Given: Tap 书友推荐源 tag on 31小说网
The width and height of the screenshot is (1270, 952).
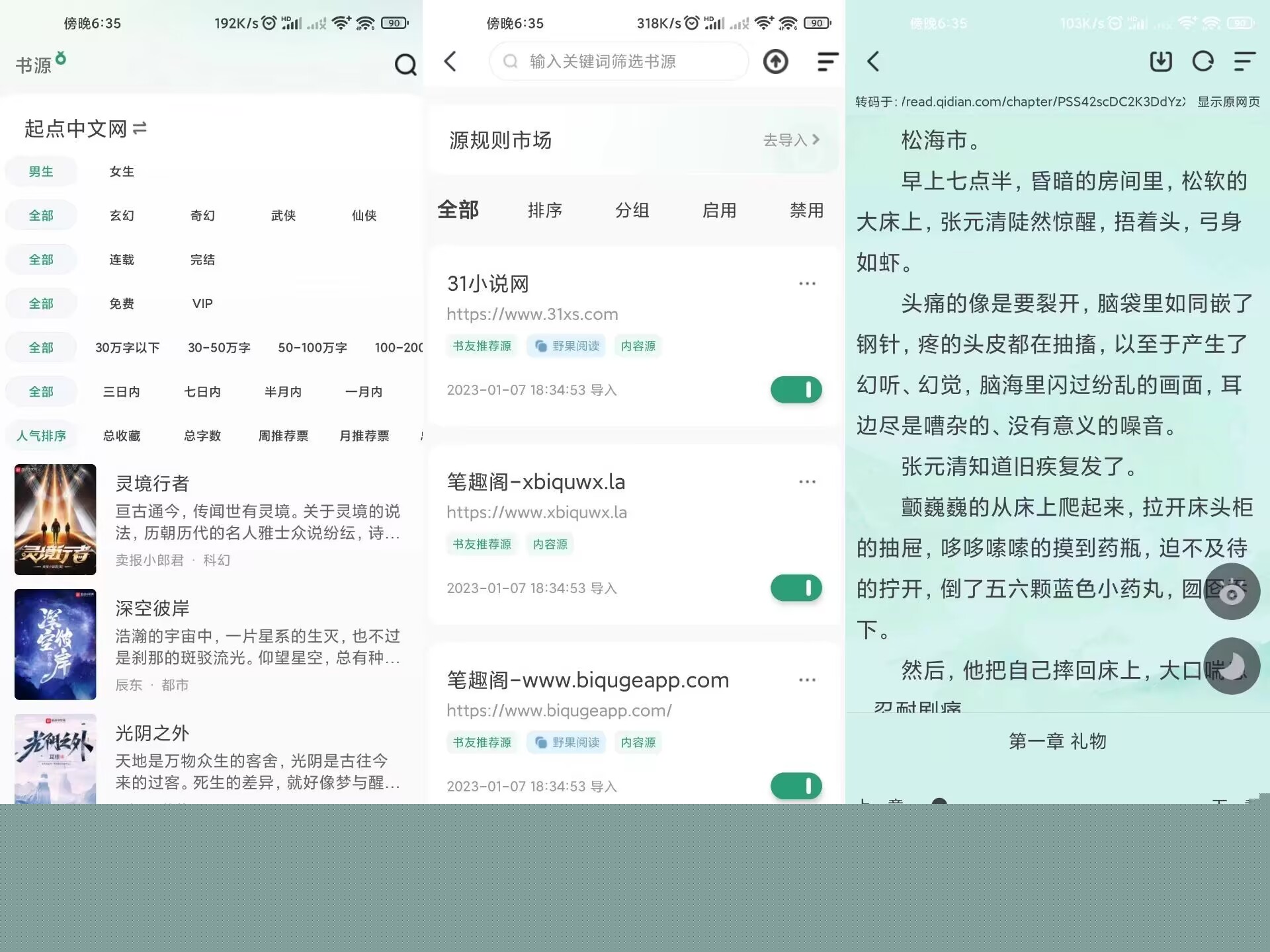Looking at the screenshot, I should [482, 346].
